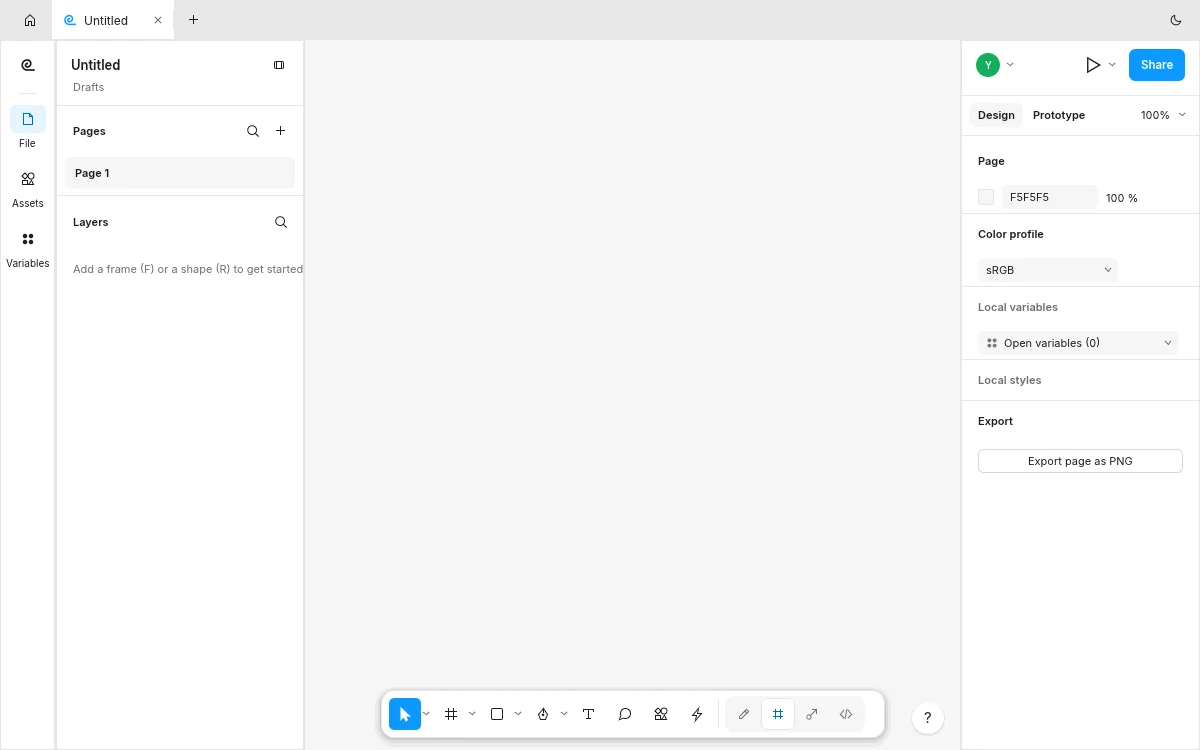Switch to the Design tab
This screenshot has height=750, width=1200.
click(996, 115)
